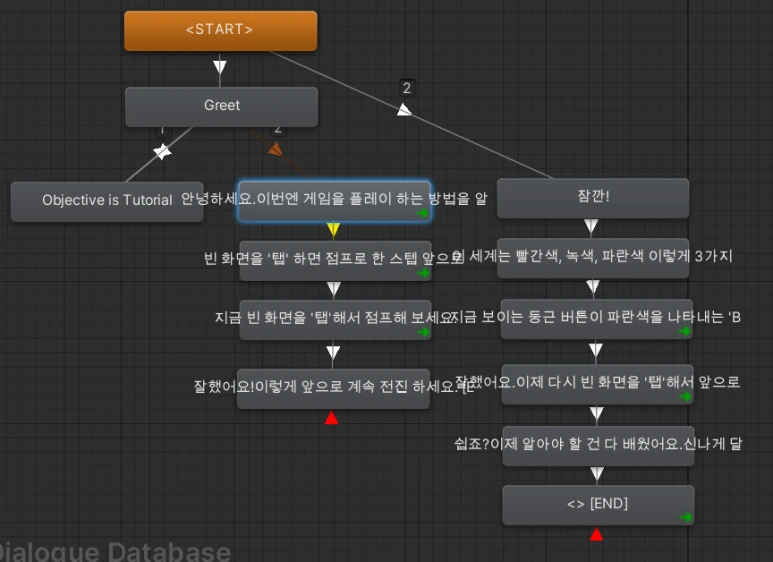This screenshot has width=773, height=562.
Task: Select the <> [END] node
Action: 598,505
